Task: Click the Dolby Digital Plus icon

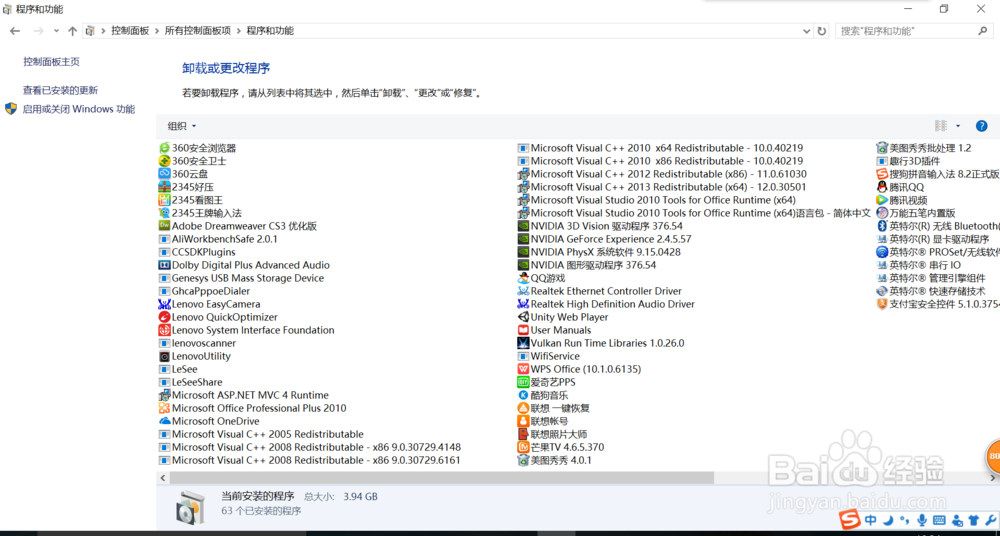Action: click(x=165, y=265)
